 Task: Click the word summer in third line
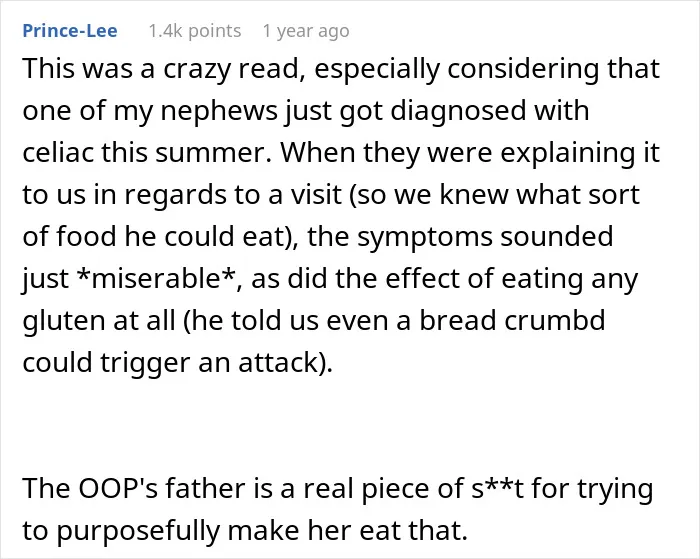tap(213, 153)
